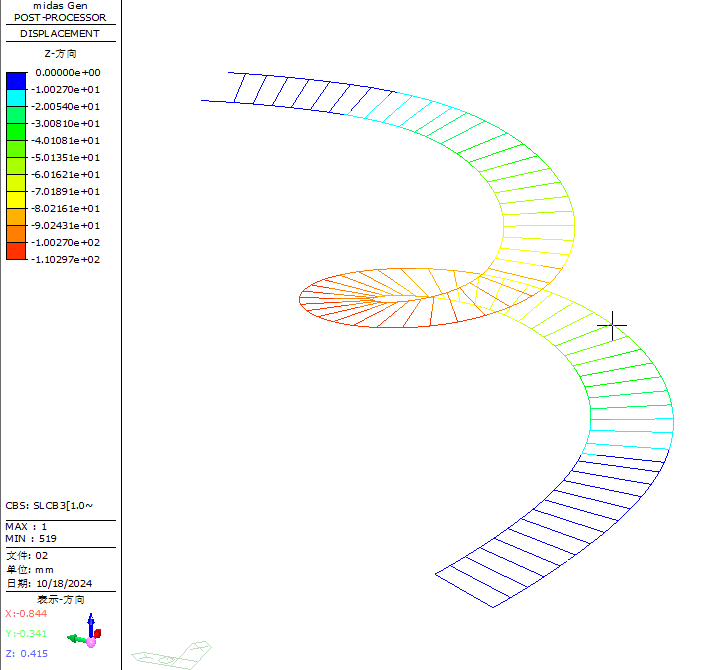The width and height of the screenshot is (704, 670).
Task: Click the blue Z-axis arrow of the triad
Action: pyautogui.click(x=91, y=623)
